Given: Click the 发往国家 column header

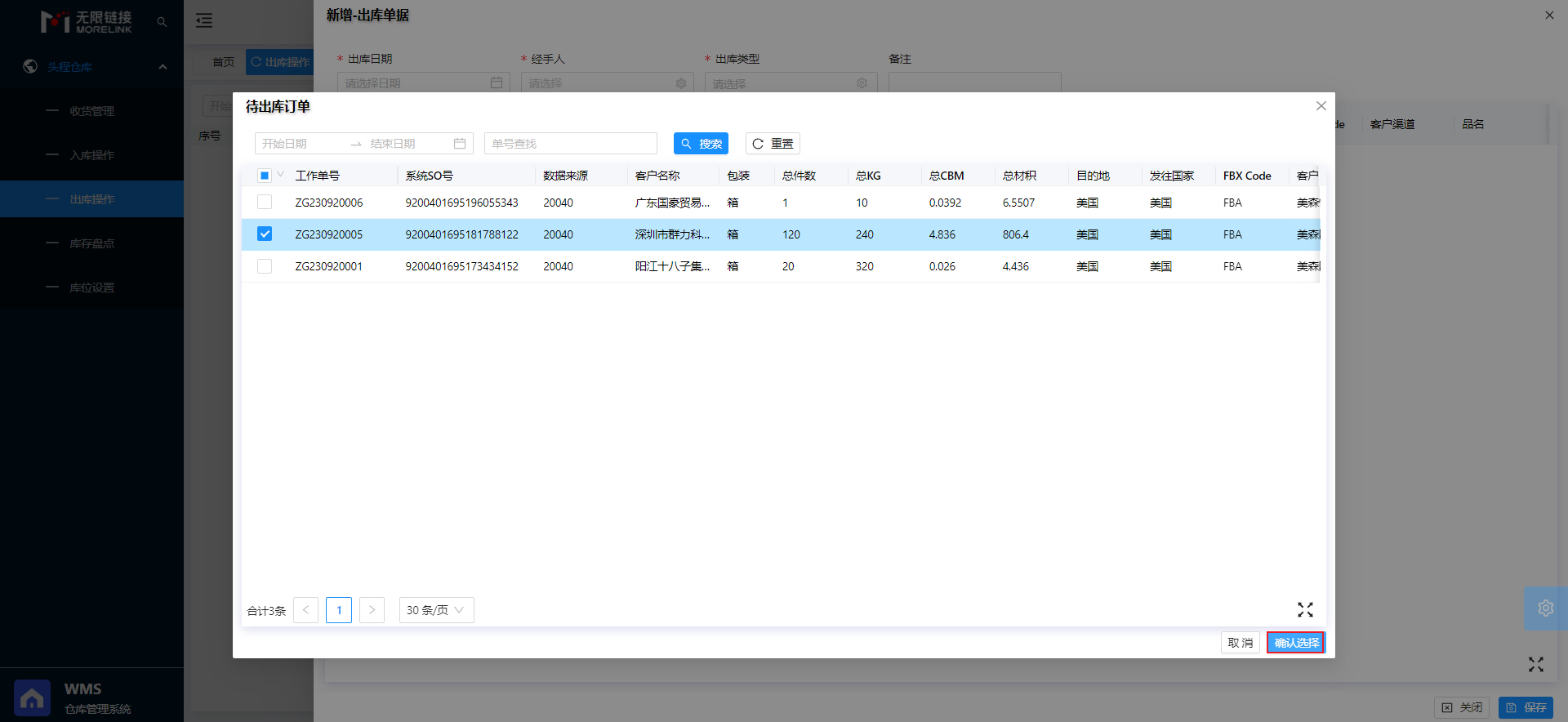Looking at the screenshot, I should [1172, 176].
